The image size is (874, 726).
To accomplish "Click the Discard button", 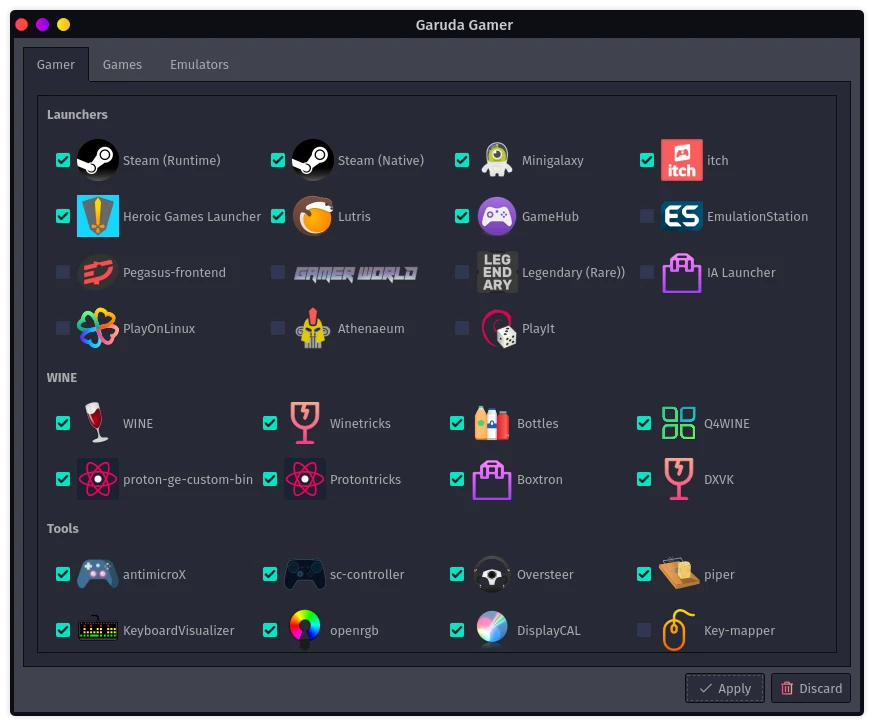I will 811,688.
